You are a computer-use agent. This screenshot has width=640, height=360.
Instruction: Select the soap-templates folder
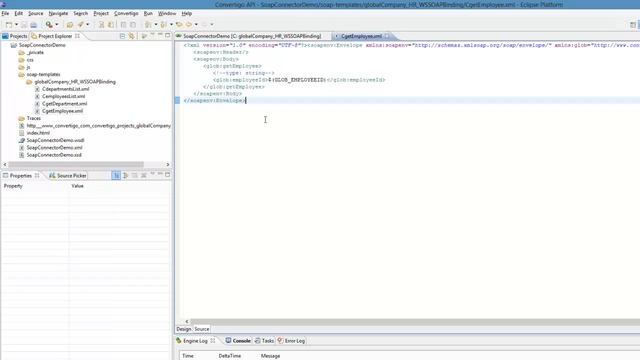43,75
